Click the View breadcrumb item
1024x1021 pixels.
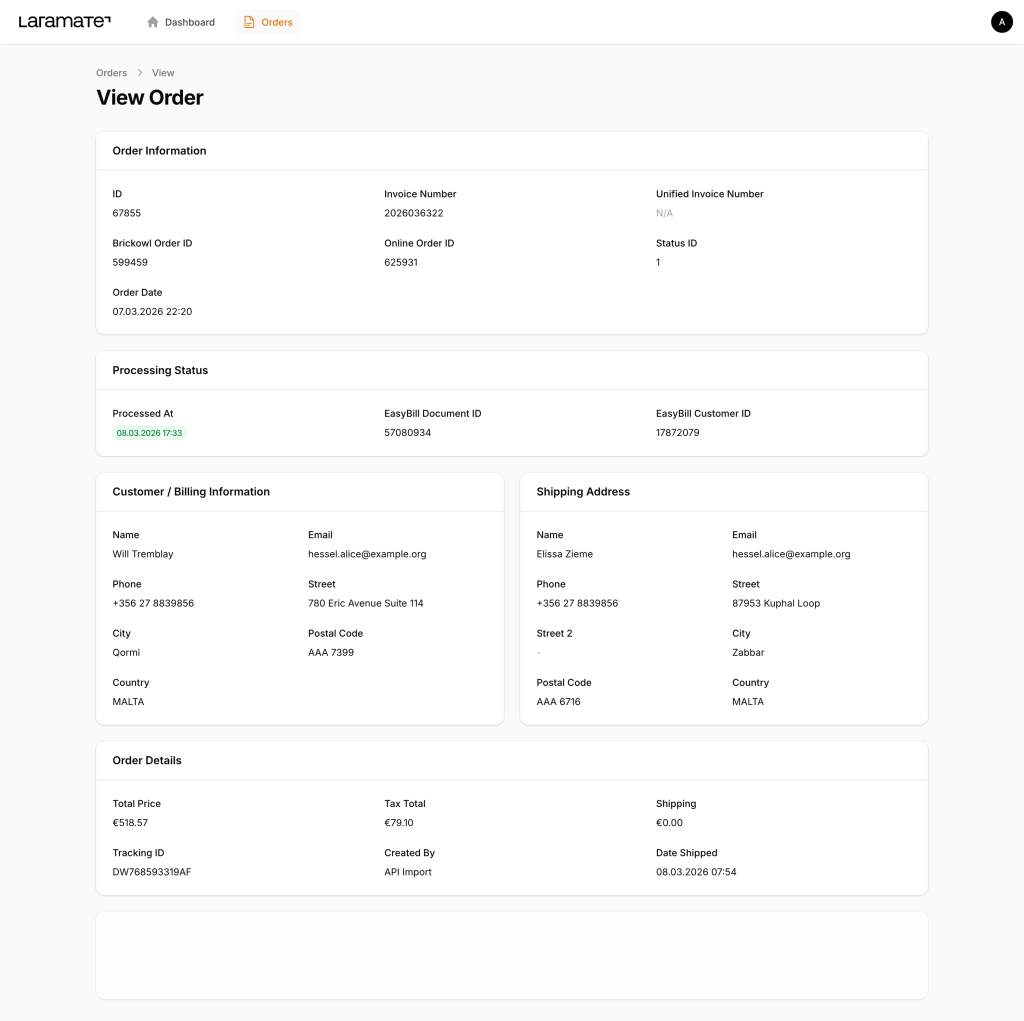[163, 73]
